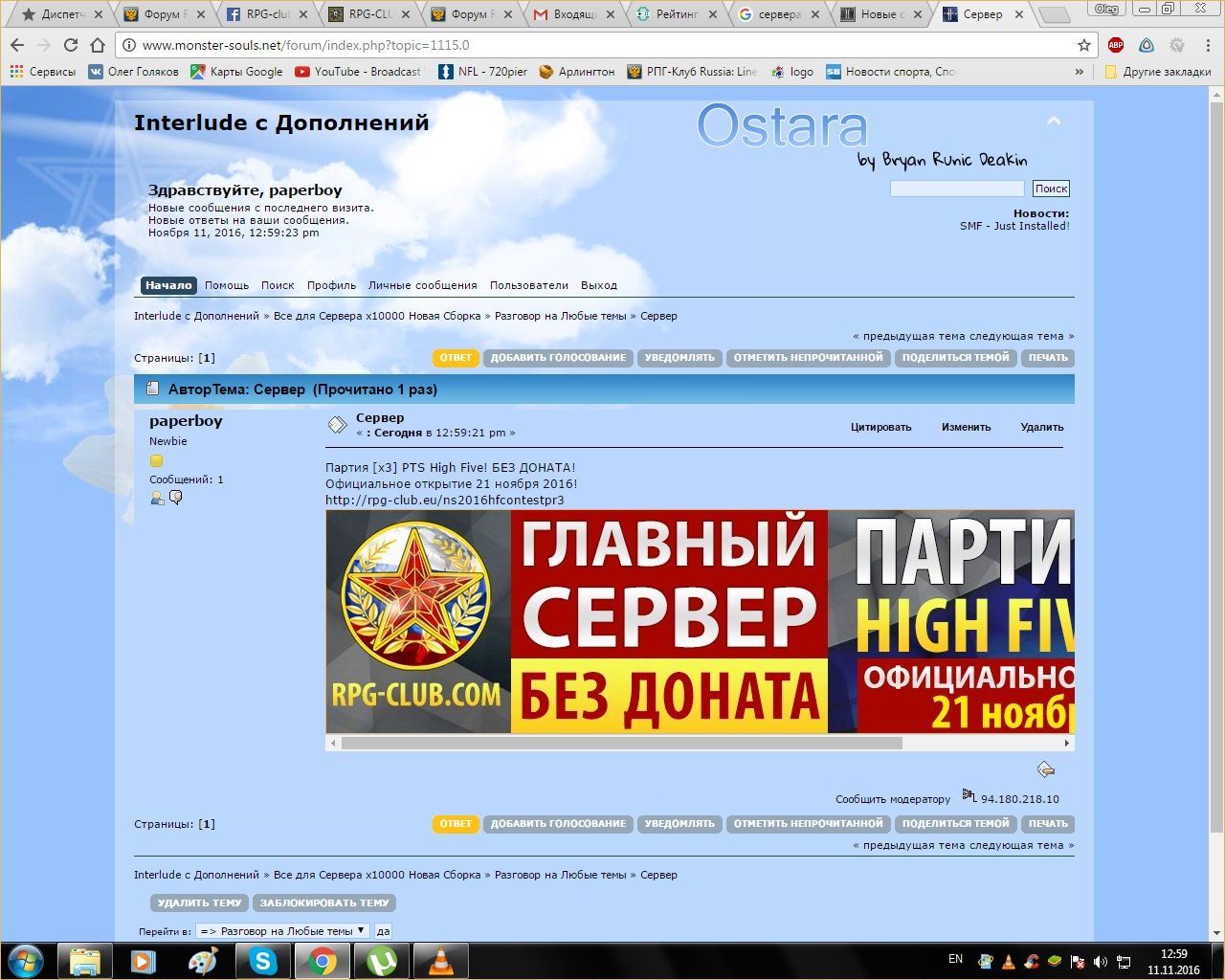Image resolution: width=1225 pixels, height=980 pixels.
Task: Open the browser home page icon
Action: tap(98, 45)
